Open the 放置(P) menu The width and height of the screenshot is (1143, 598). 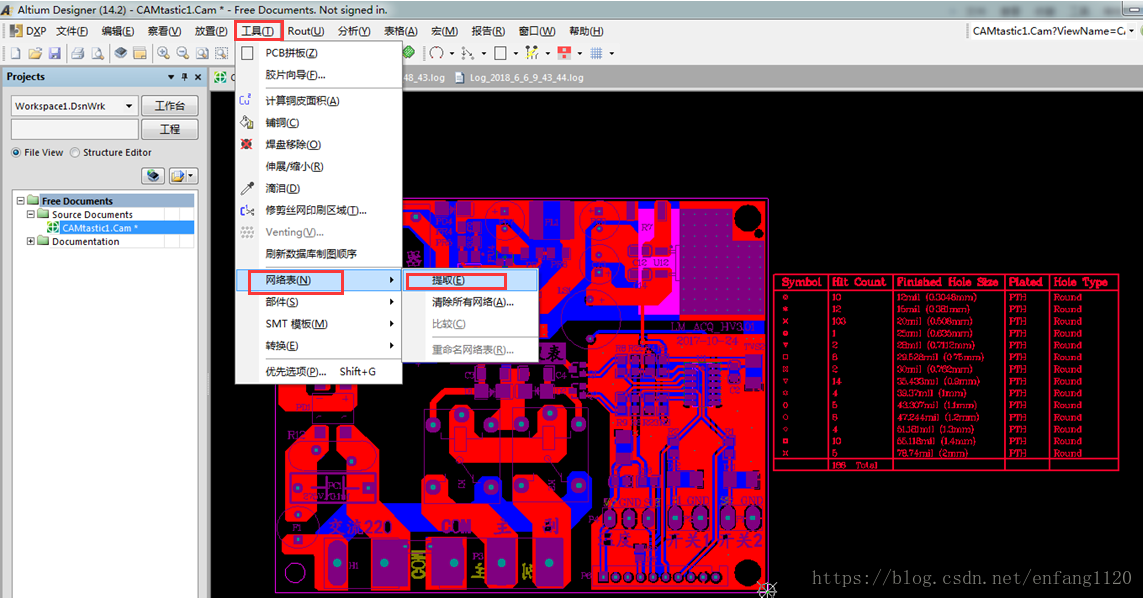click(x=211, y=31)
